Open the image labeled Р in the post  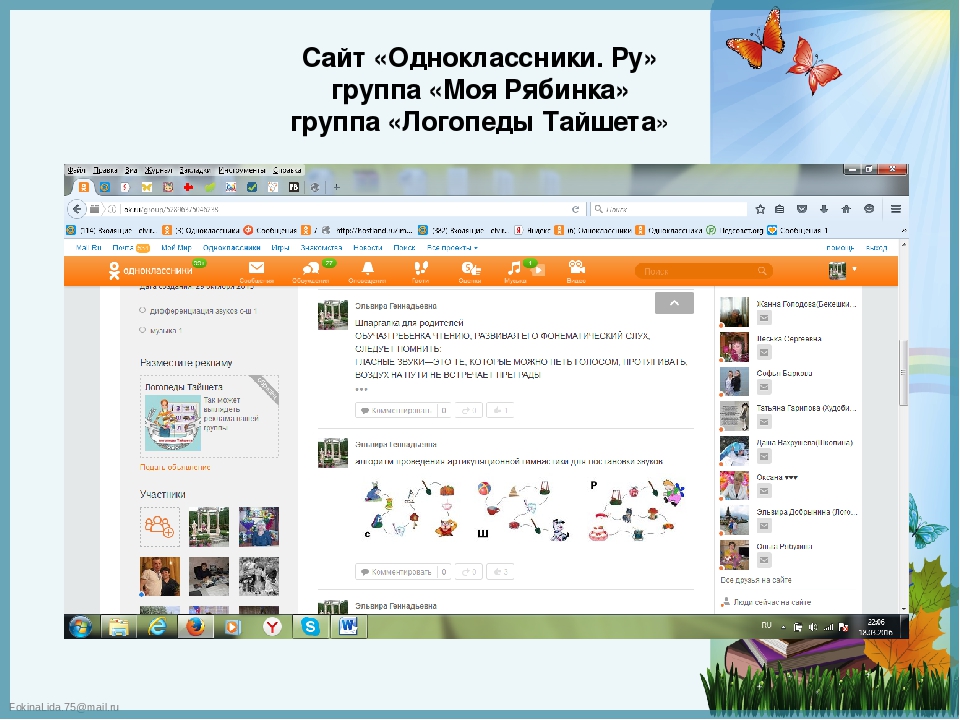637,511
